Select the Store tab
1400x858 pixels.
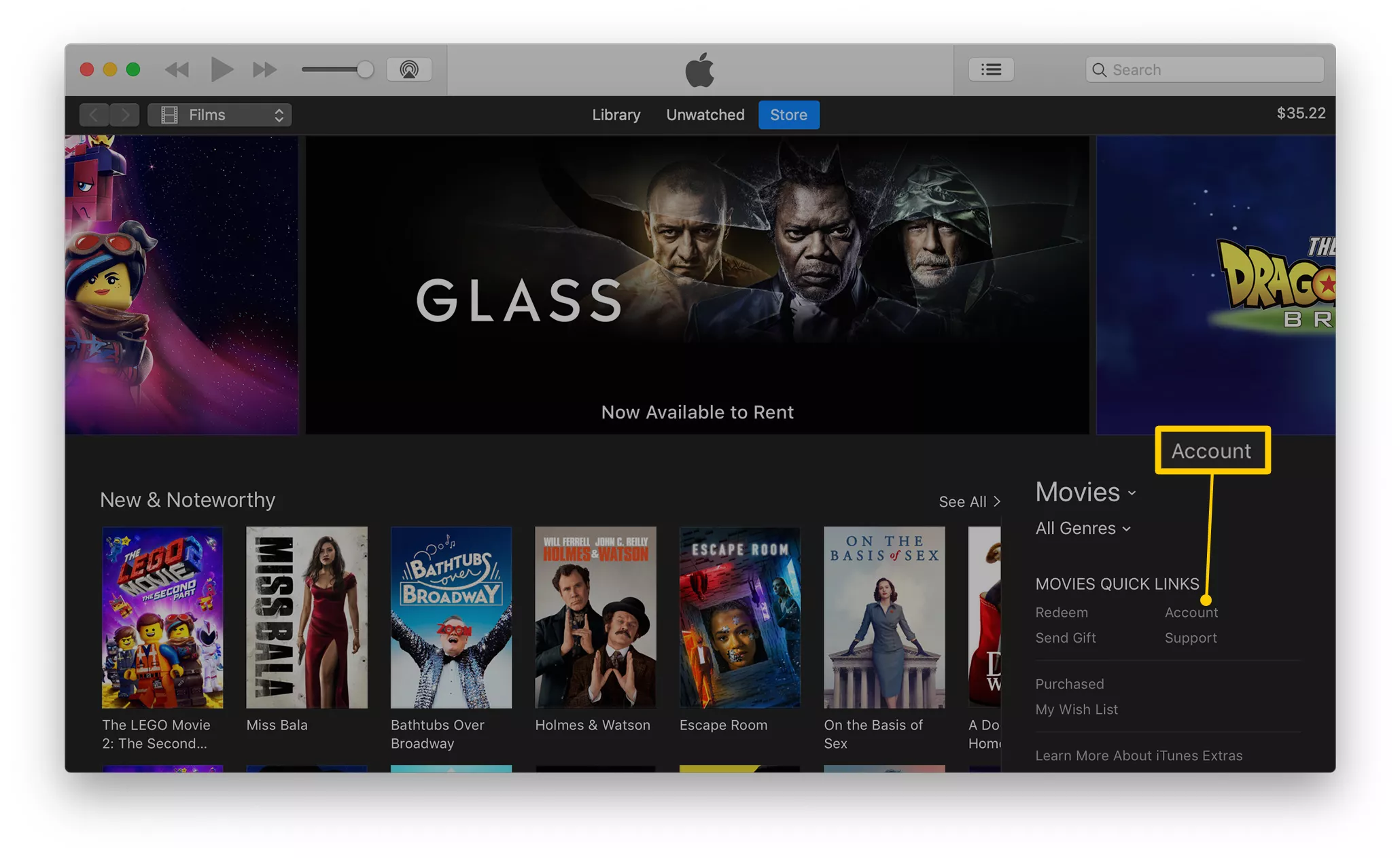(788, 114)
